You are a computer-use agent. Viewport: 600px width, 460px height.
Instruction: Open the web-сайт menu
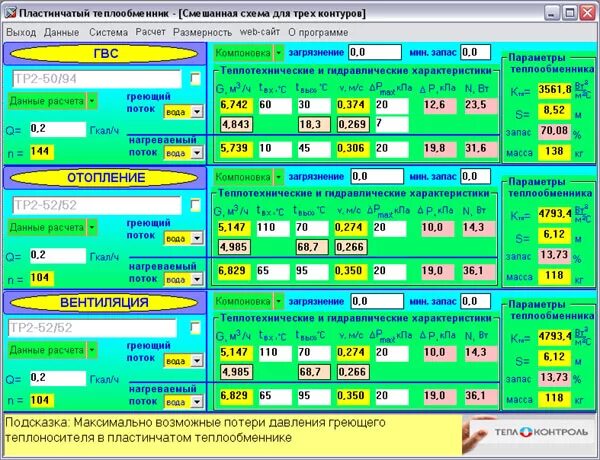click(x=260, y=32)
